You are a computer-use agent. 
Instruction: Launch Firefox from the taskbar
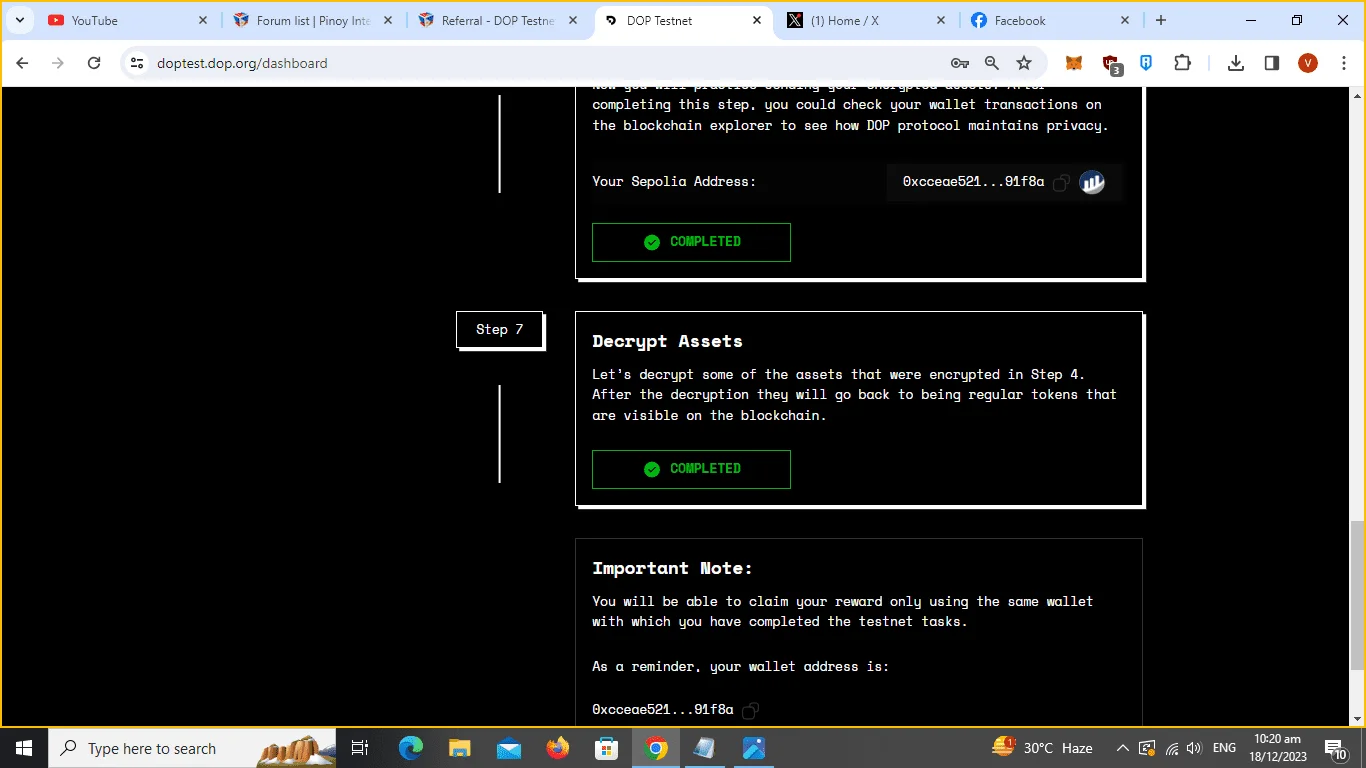tap(558, 748)
